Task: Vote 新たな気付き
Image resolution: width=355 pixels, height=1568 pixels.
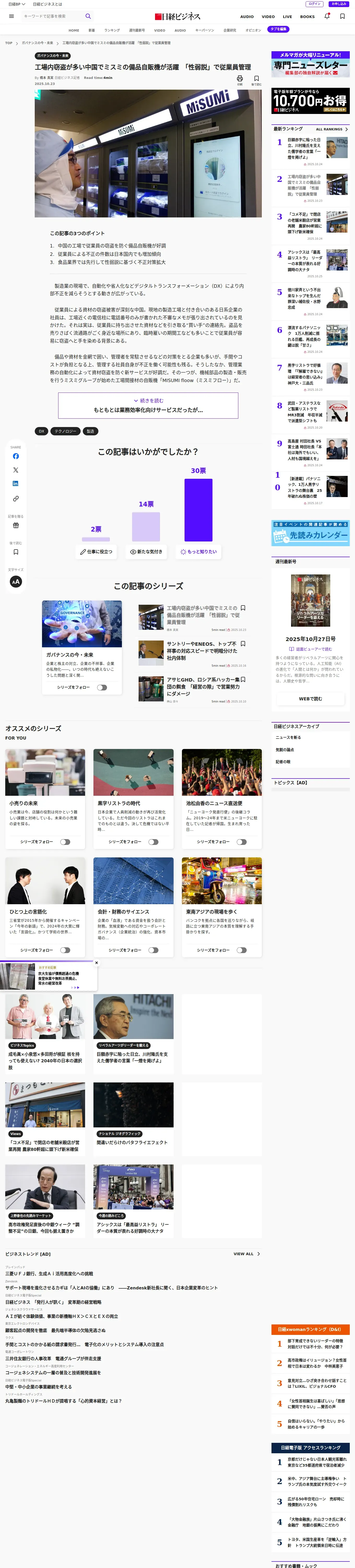Action: point(146,551)
